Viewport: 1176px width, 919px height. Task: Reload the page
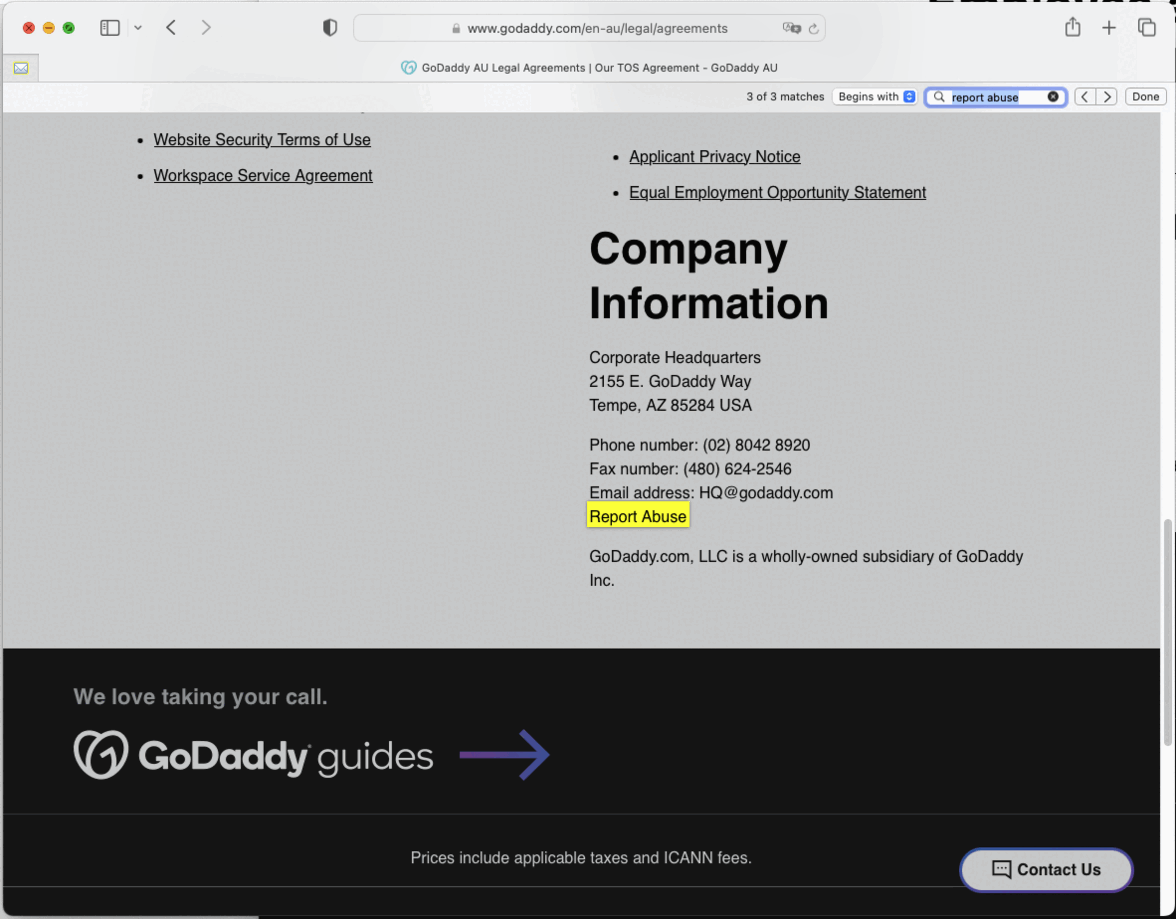[x=814, y=29]
